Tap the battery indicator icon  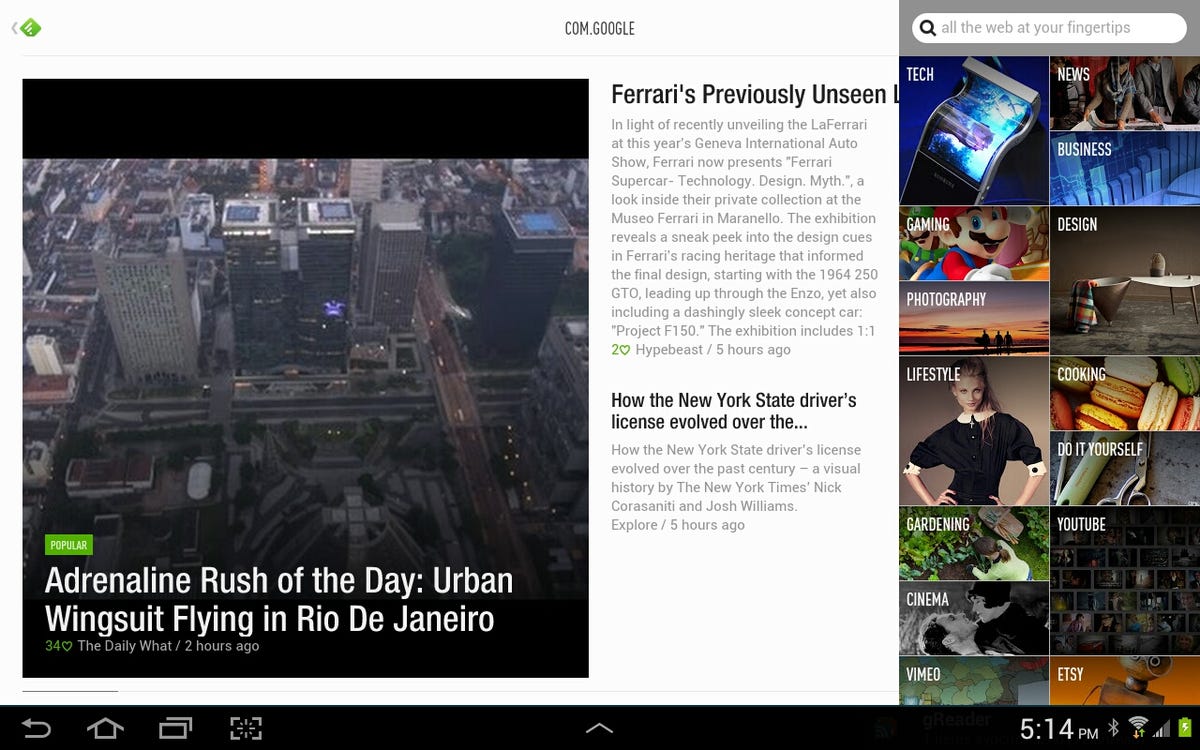1186,727
